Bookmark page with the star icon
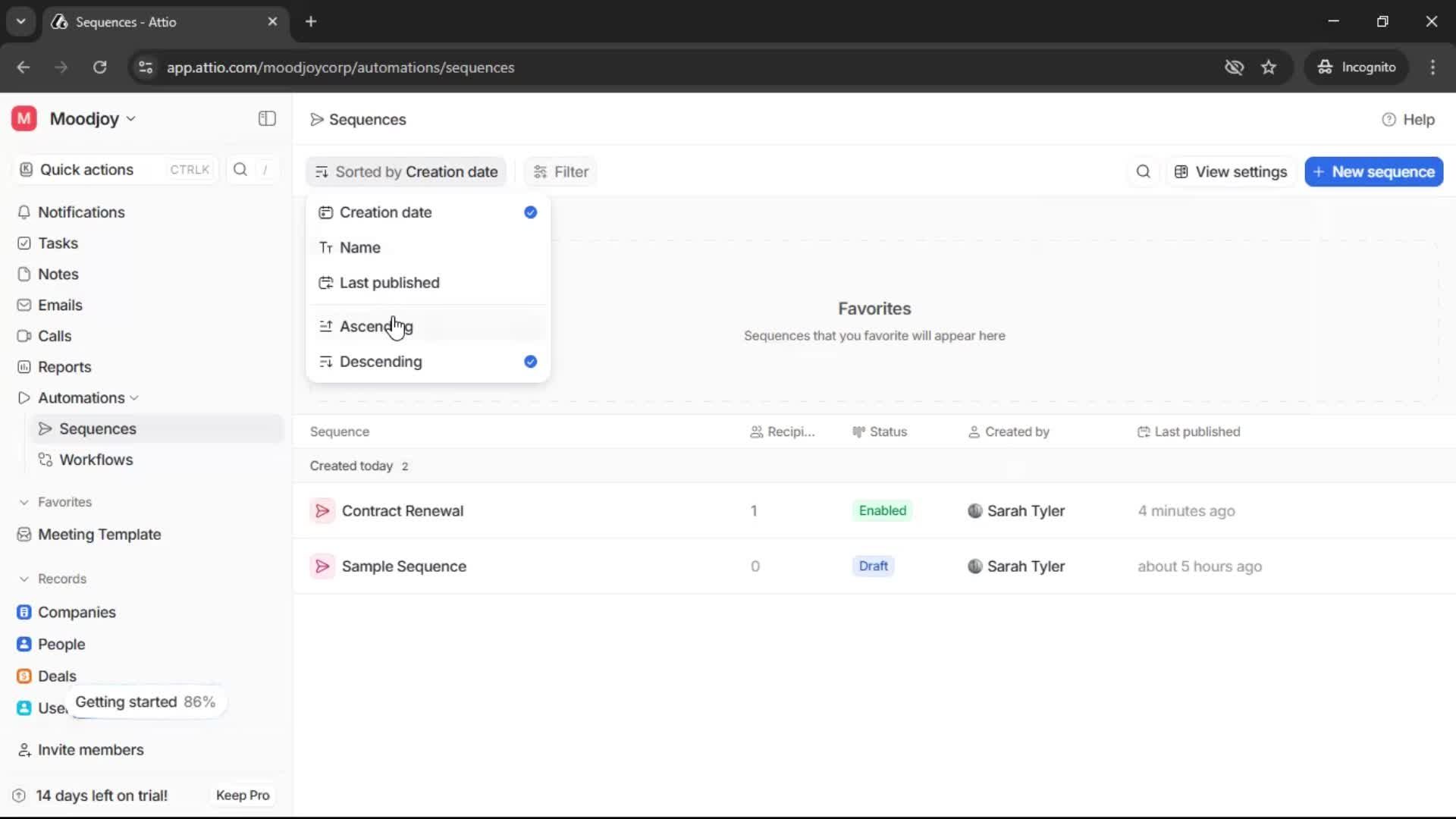Image resolution: width=1456 pixels, height=819 pixels. (x=1269, y=67)
